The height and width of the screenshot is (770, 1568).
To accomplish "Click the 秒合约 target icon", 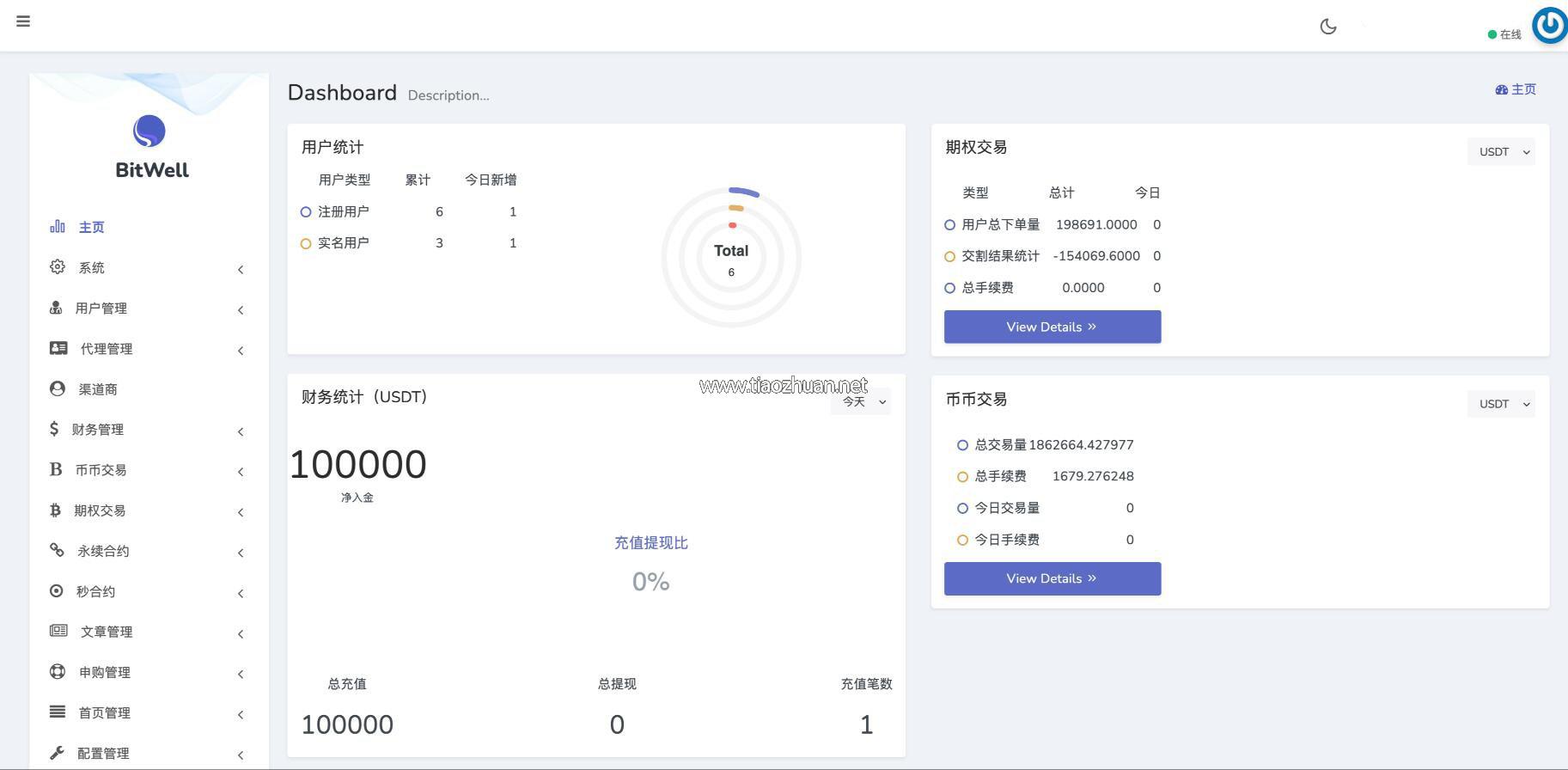I will pos(57,590).
